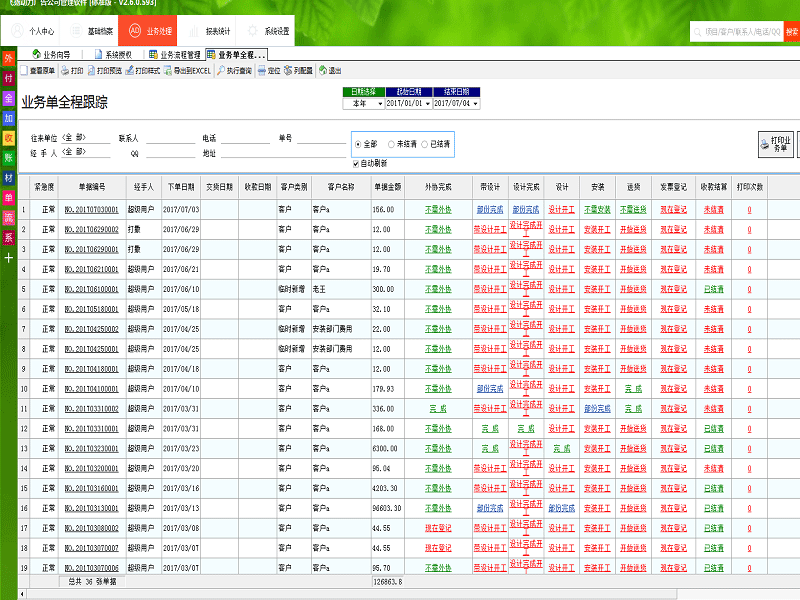800x600 pixels.
Task: Select the 未结清 radio button
Action: click(392, 144)
